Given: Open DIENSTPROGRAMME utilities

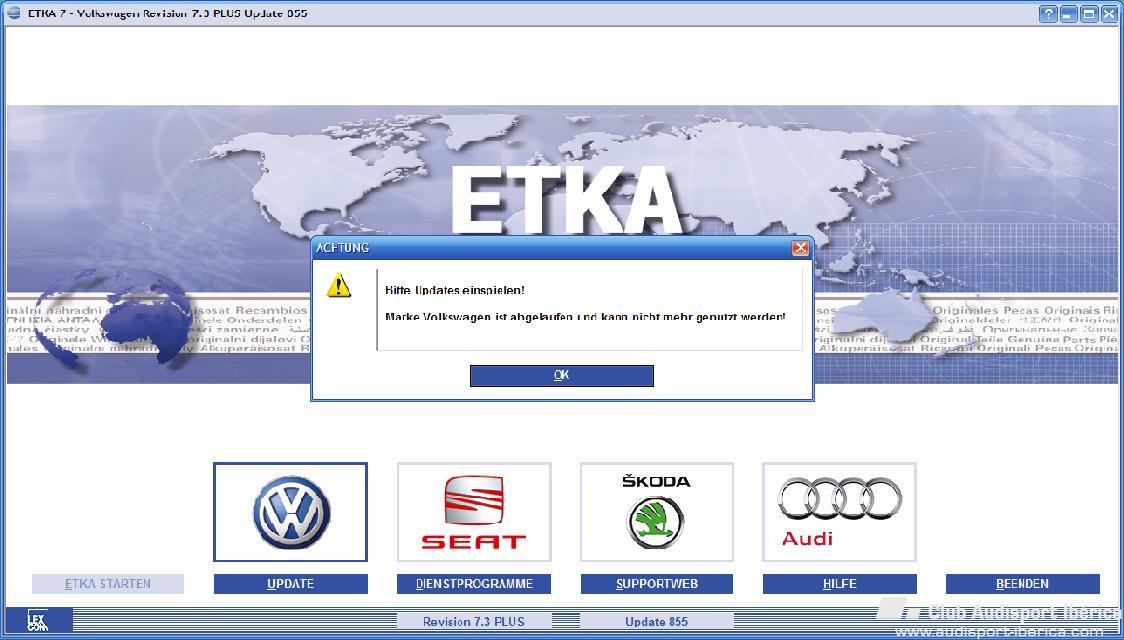Looking at the screenshot, I should pos(474,584).
